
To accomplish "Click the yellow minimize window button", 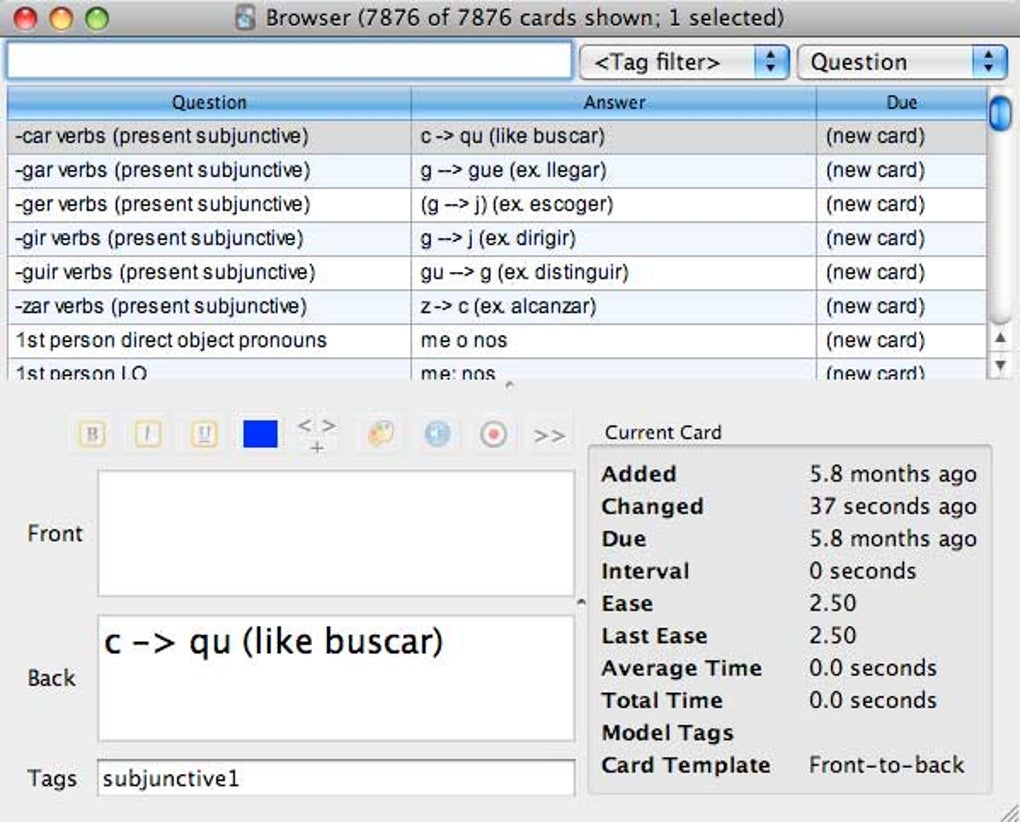I will [x=61, y=18].
